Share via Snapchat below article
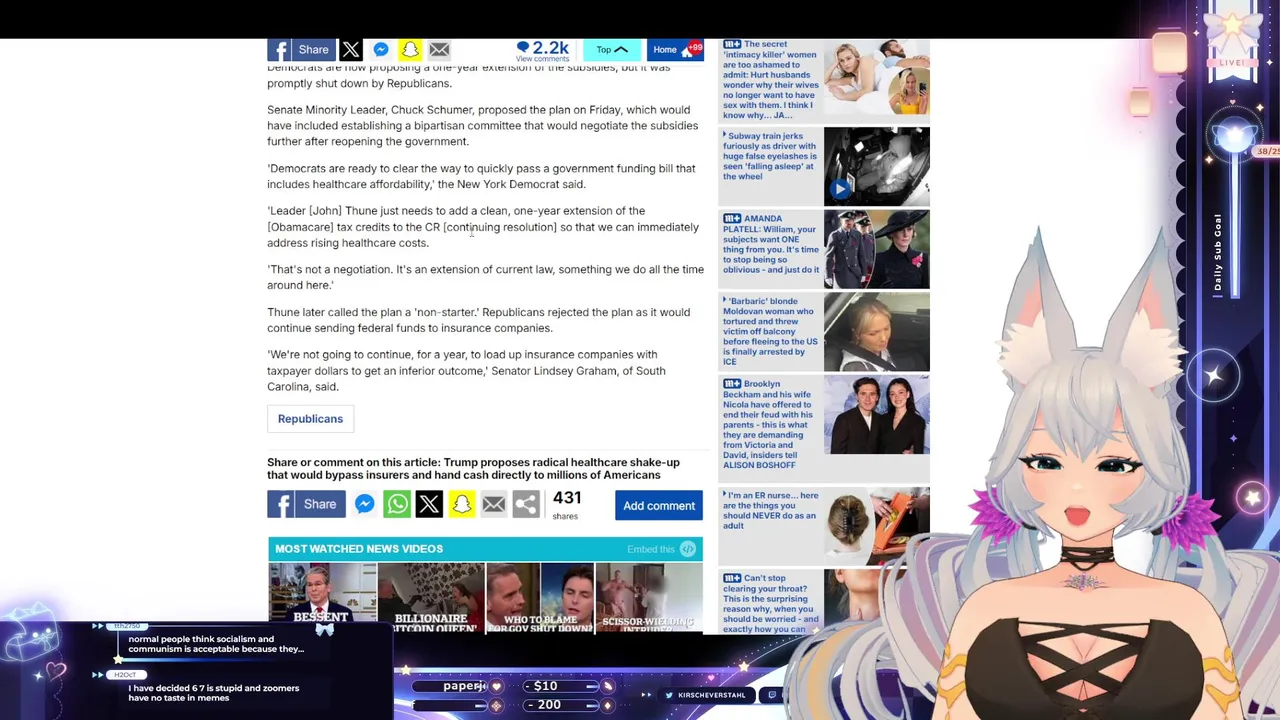This screenshot has height=720, width=1280. coord(461,505)
